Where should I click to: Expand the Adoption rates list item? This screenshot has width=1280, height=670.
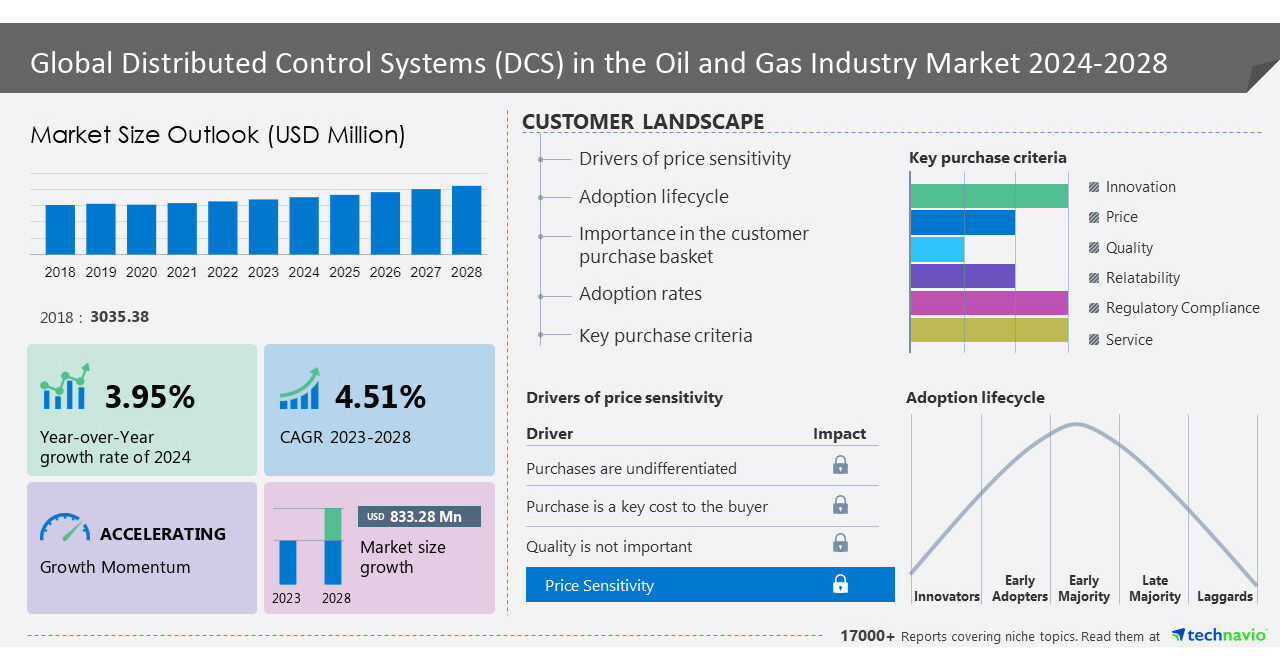pyautogui.click(x=640, y=294)
